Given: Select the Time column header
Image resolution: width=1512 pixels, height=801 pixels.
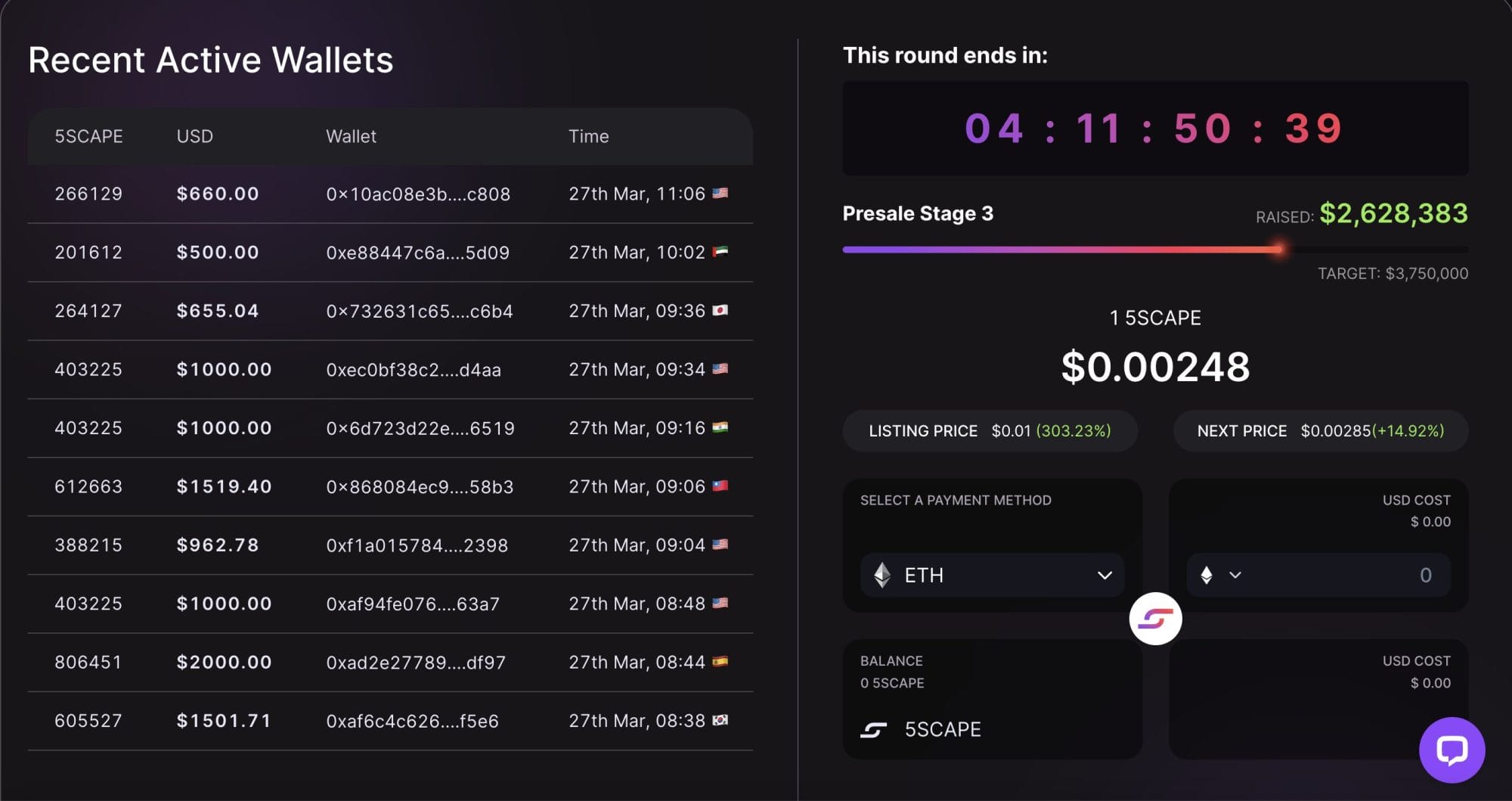Looking at the screenshot, I should [588, 136].
